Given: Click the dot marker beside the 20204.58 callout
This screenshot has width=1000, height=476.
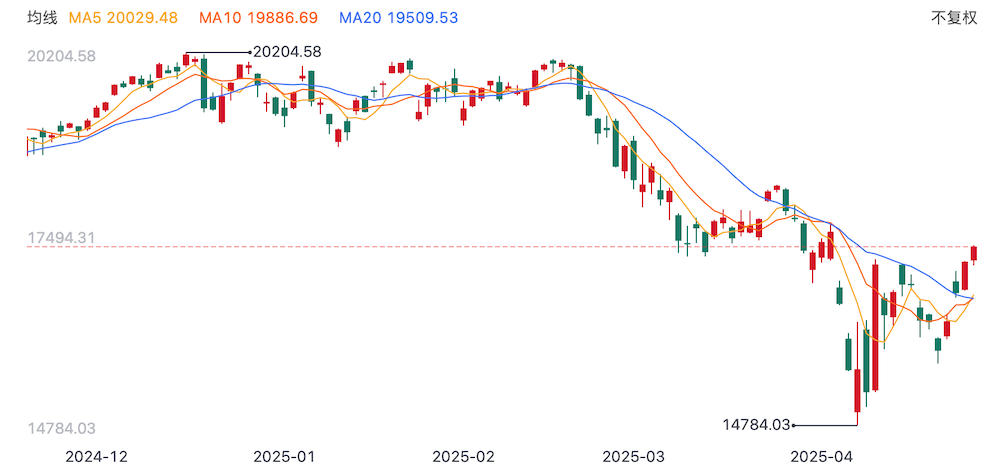Looking at the screenshot, I should (249, 52).
